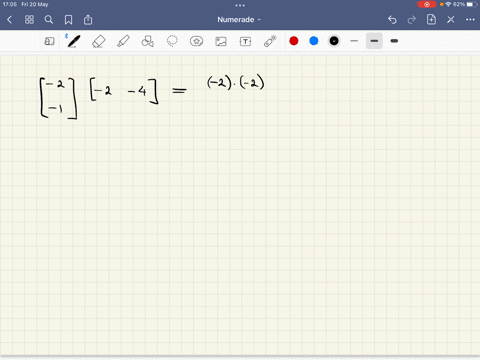Bookmark the current page

pyautogui.click(x=68, y=20)
